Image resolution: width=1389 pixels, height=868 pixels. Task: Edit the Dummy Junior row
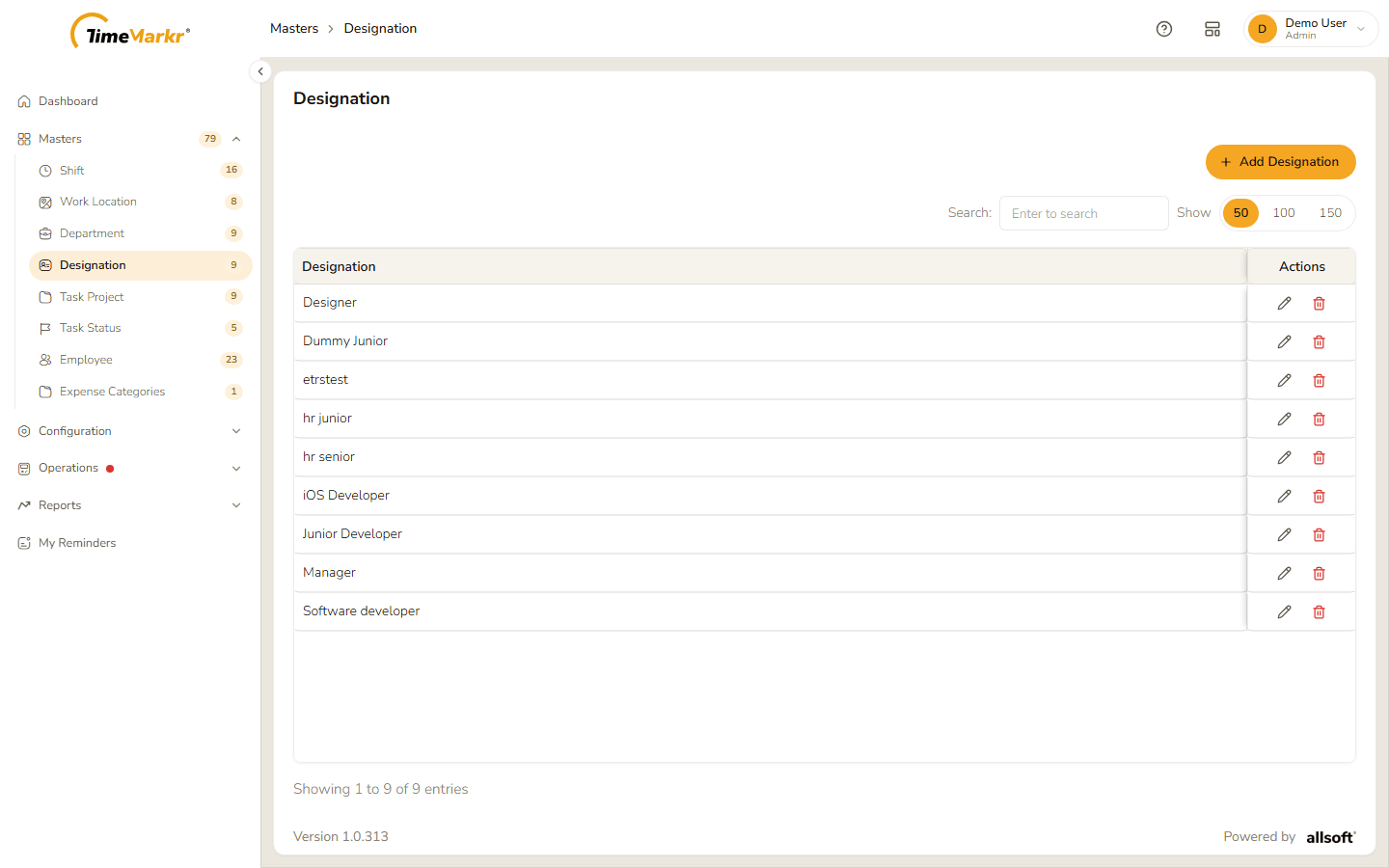pyautogui.click(x=1284, y=342)
